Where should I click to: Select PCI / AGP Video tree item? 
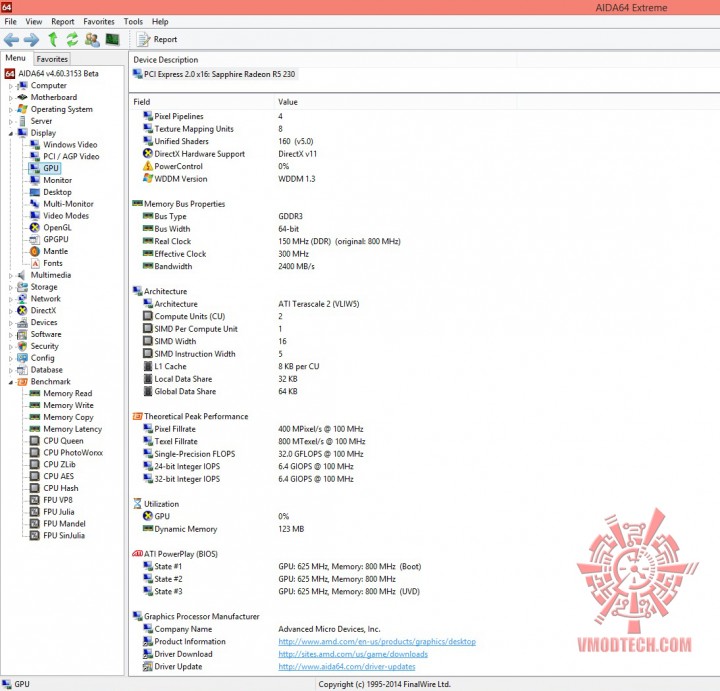pyautogui.click(x=71, y=156)
